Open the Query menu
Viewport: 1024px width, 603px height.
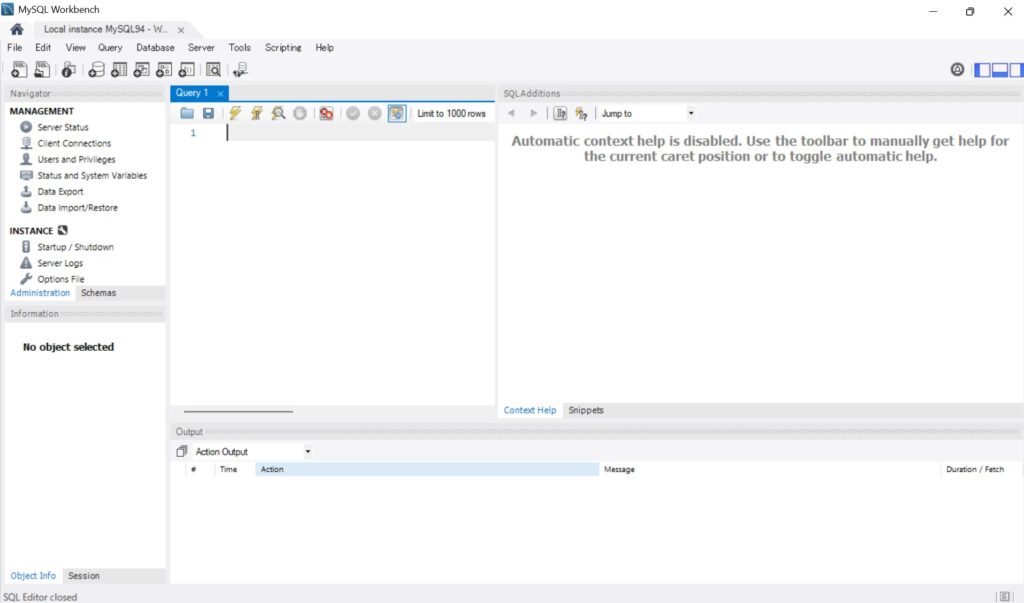[110, 48]
